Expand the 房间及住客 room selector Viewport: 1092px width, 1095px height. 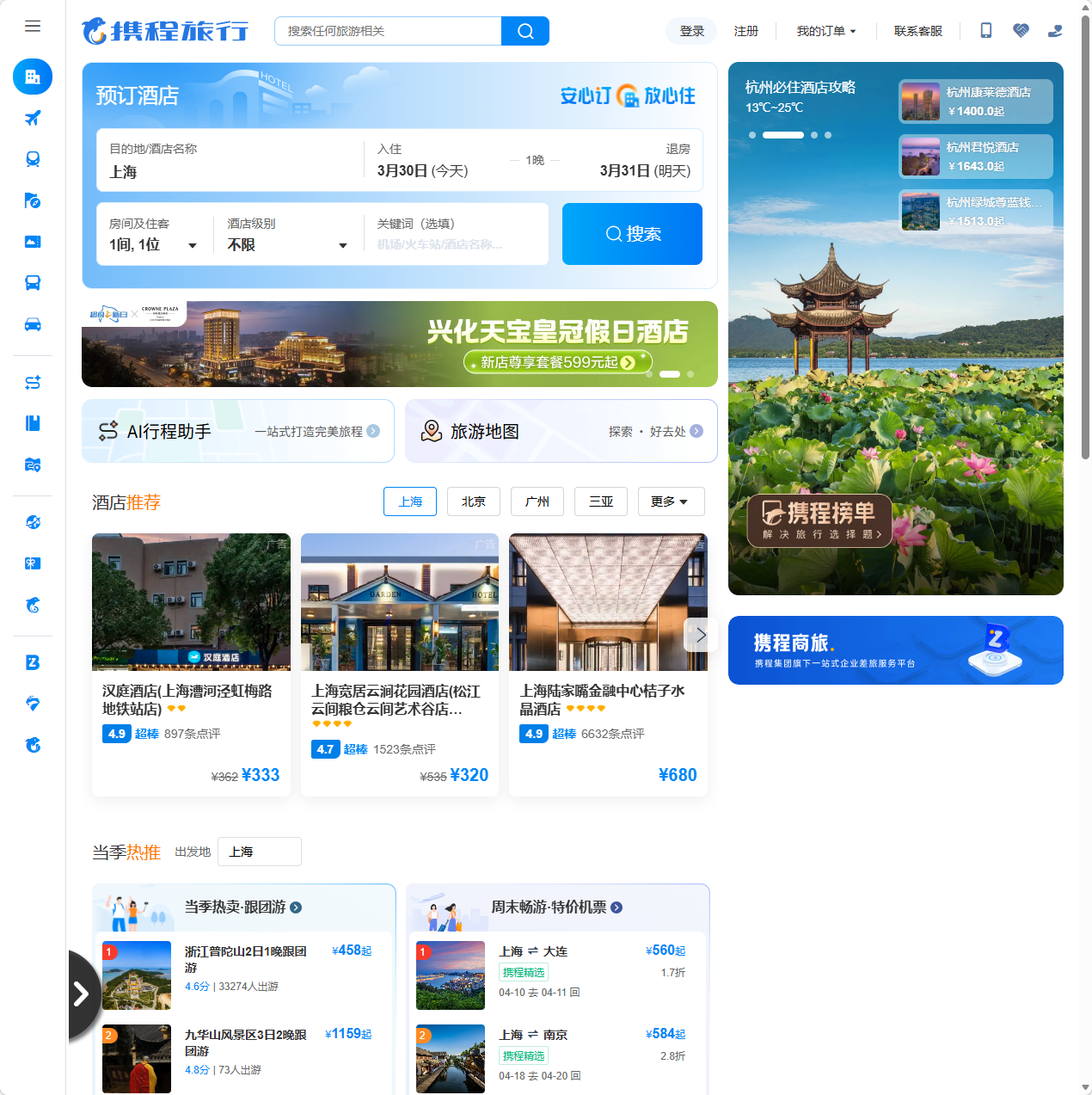153,243
